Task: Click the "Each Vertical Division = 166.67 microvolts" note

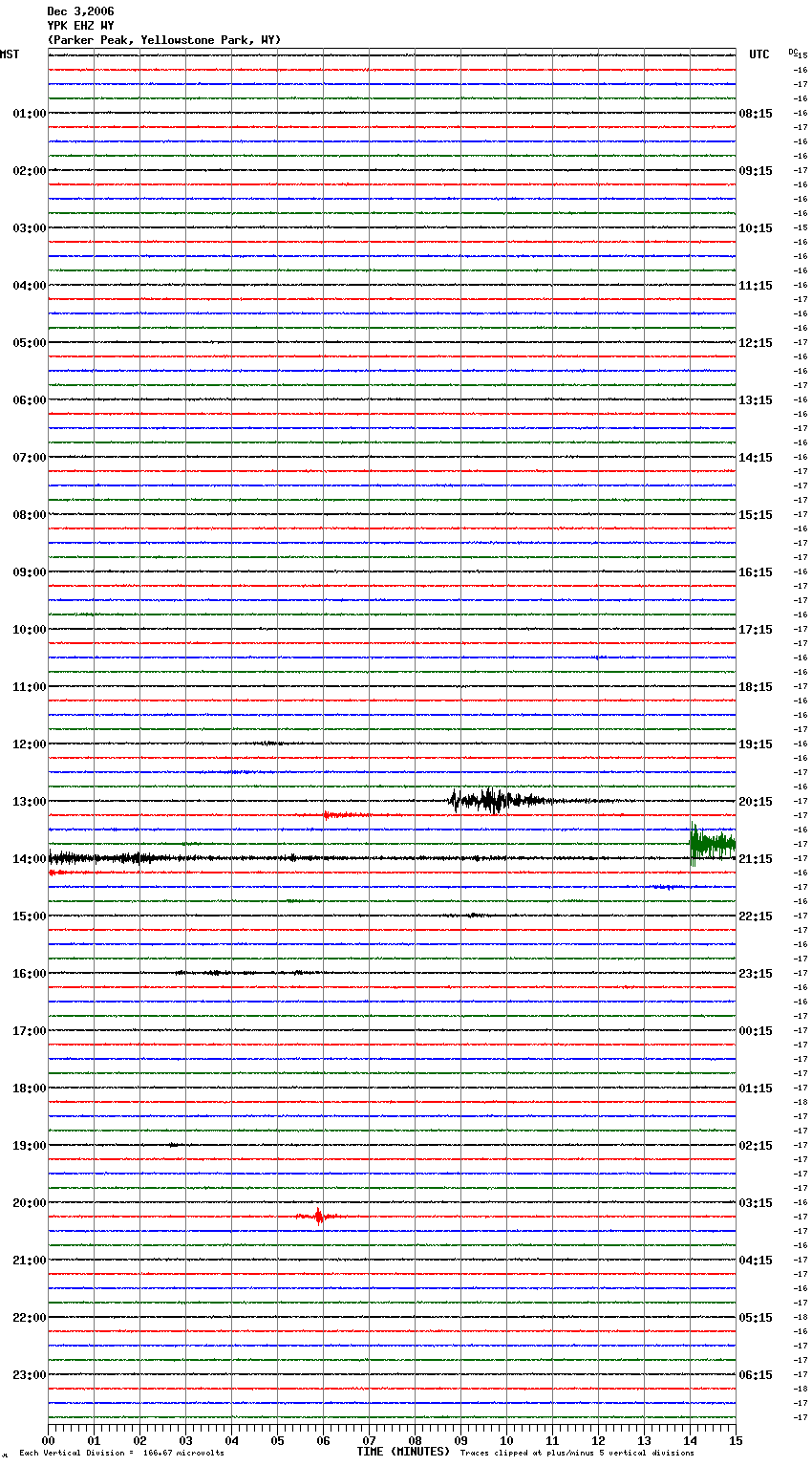Action: click(x=121, y=1454)
